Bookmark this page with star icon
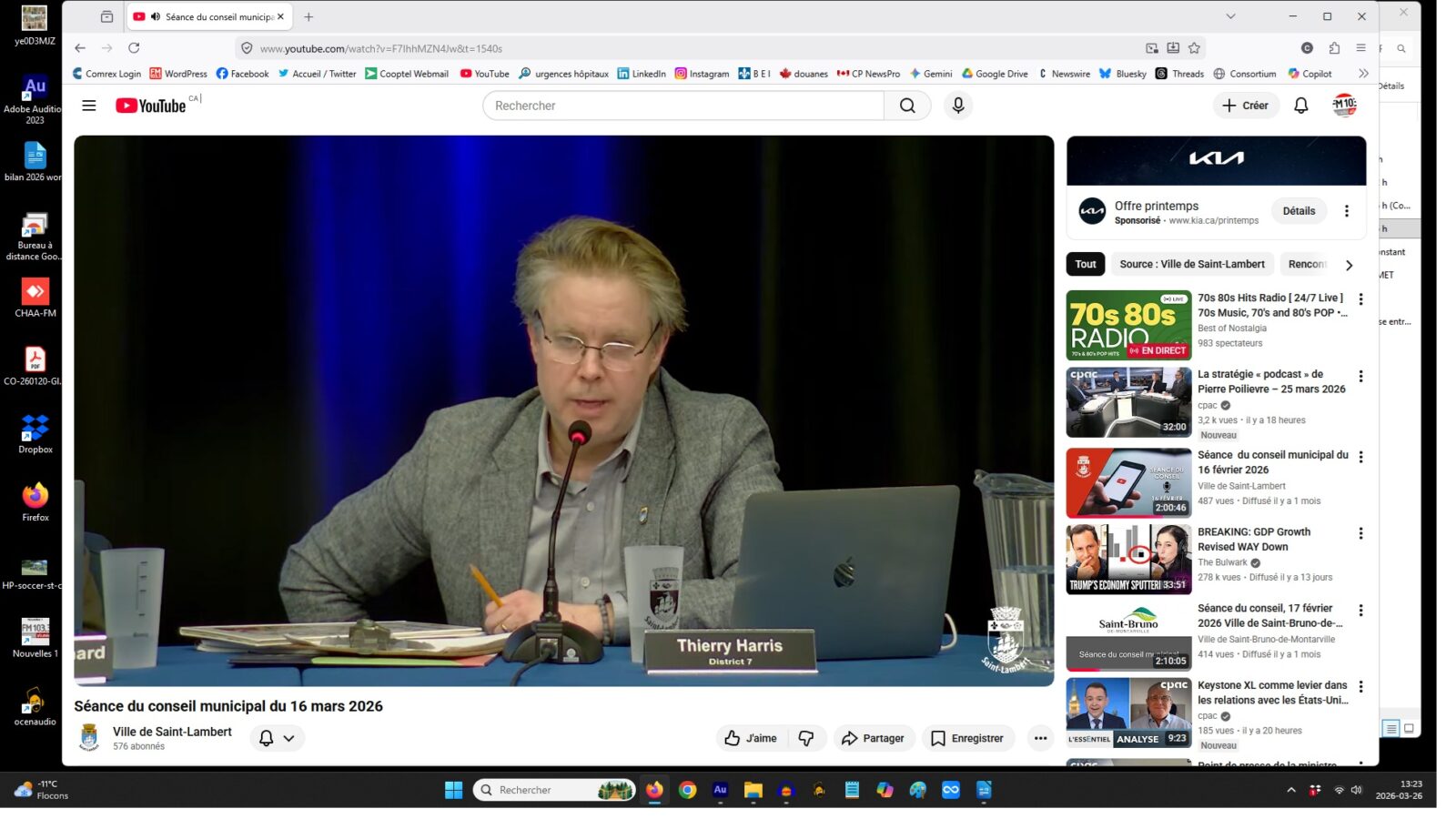 coord(1194,48)
